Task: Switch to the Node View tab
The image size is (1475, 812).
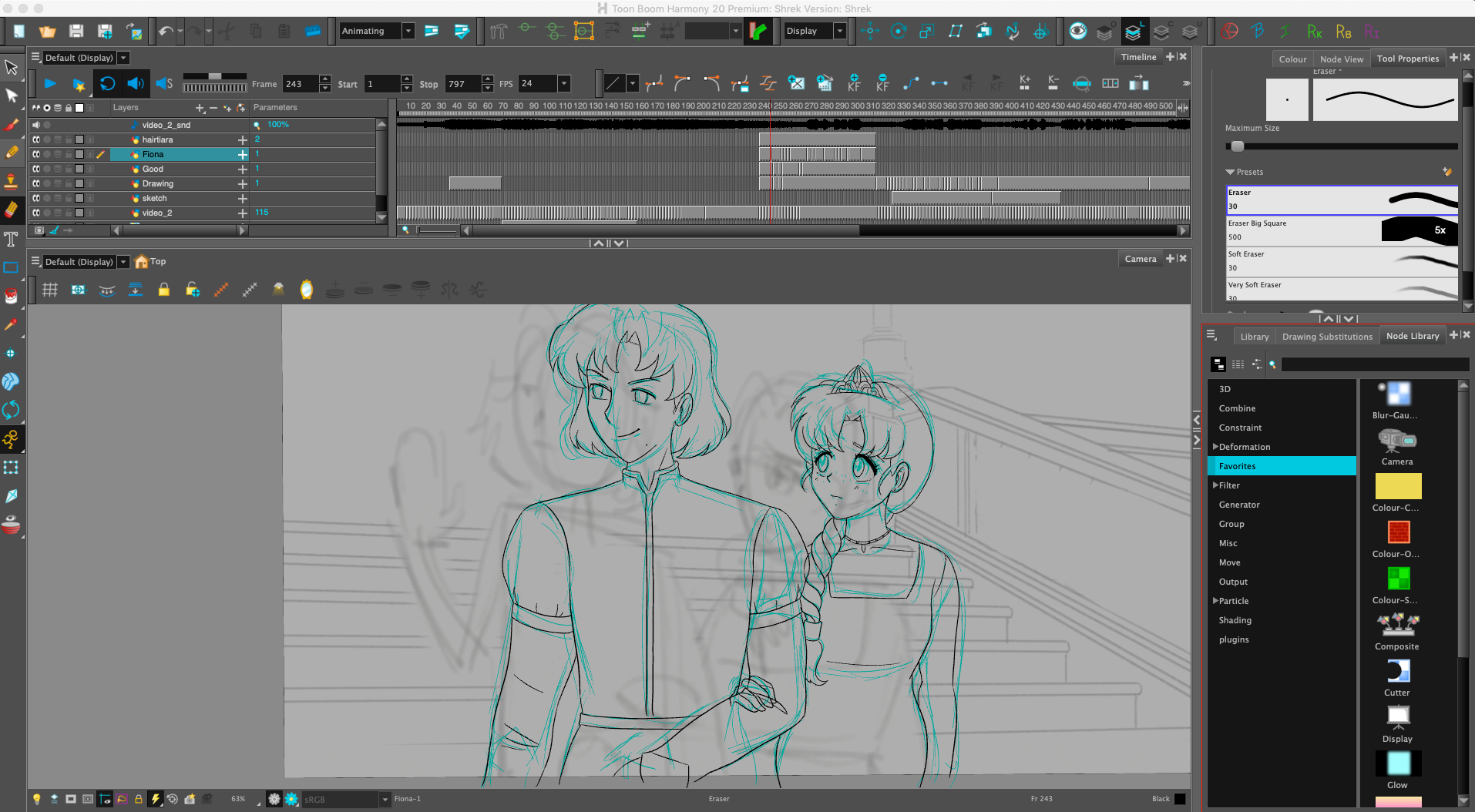Action: [1341, 59]
